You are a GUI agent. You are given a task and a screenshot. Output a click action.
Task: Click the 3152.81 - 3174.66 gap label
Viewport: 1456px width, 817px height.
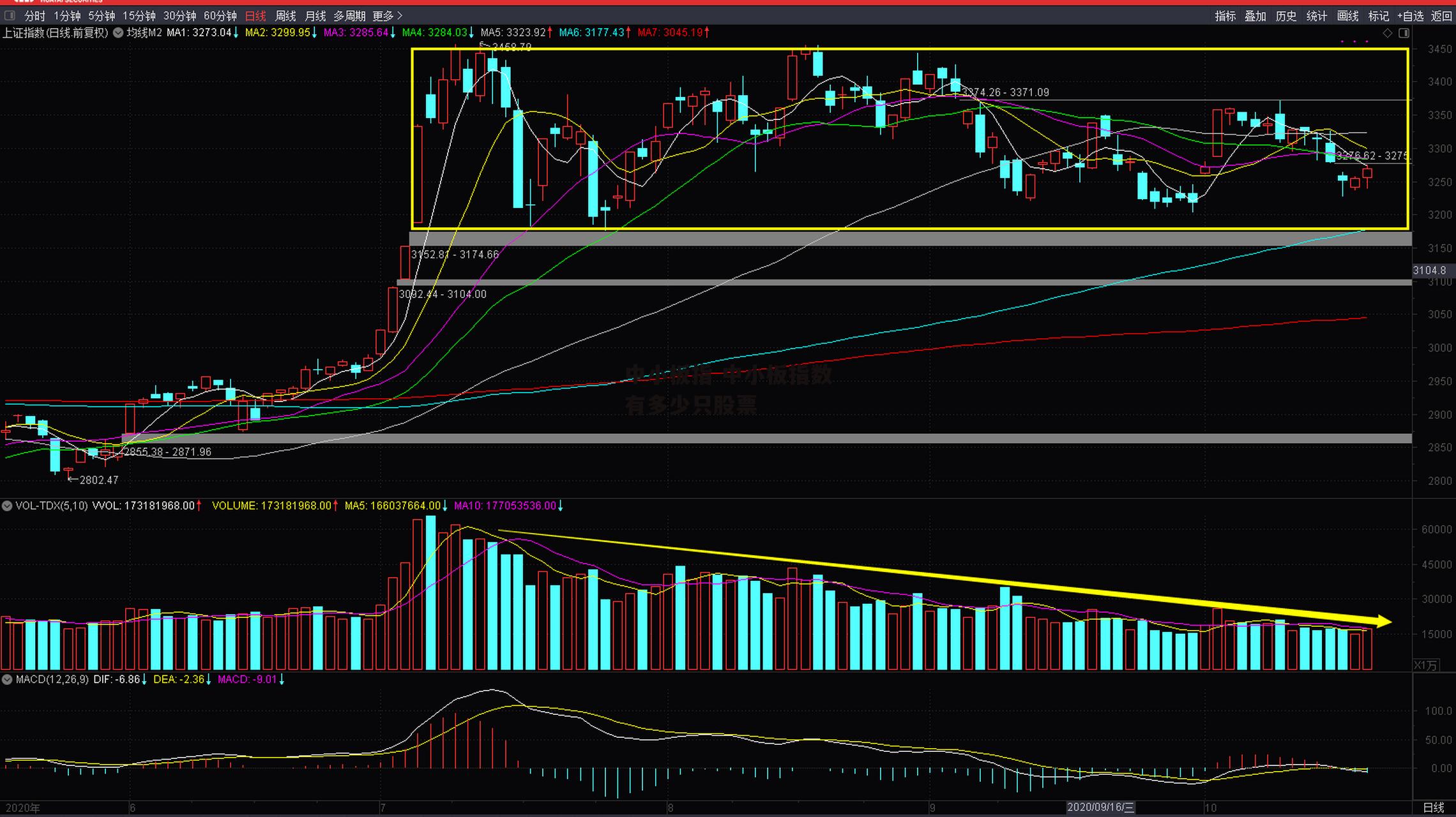coord(455,255)
